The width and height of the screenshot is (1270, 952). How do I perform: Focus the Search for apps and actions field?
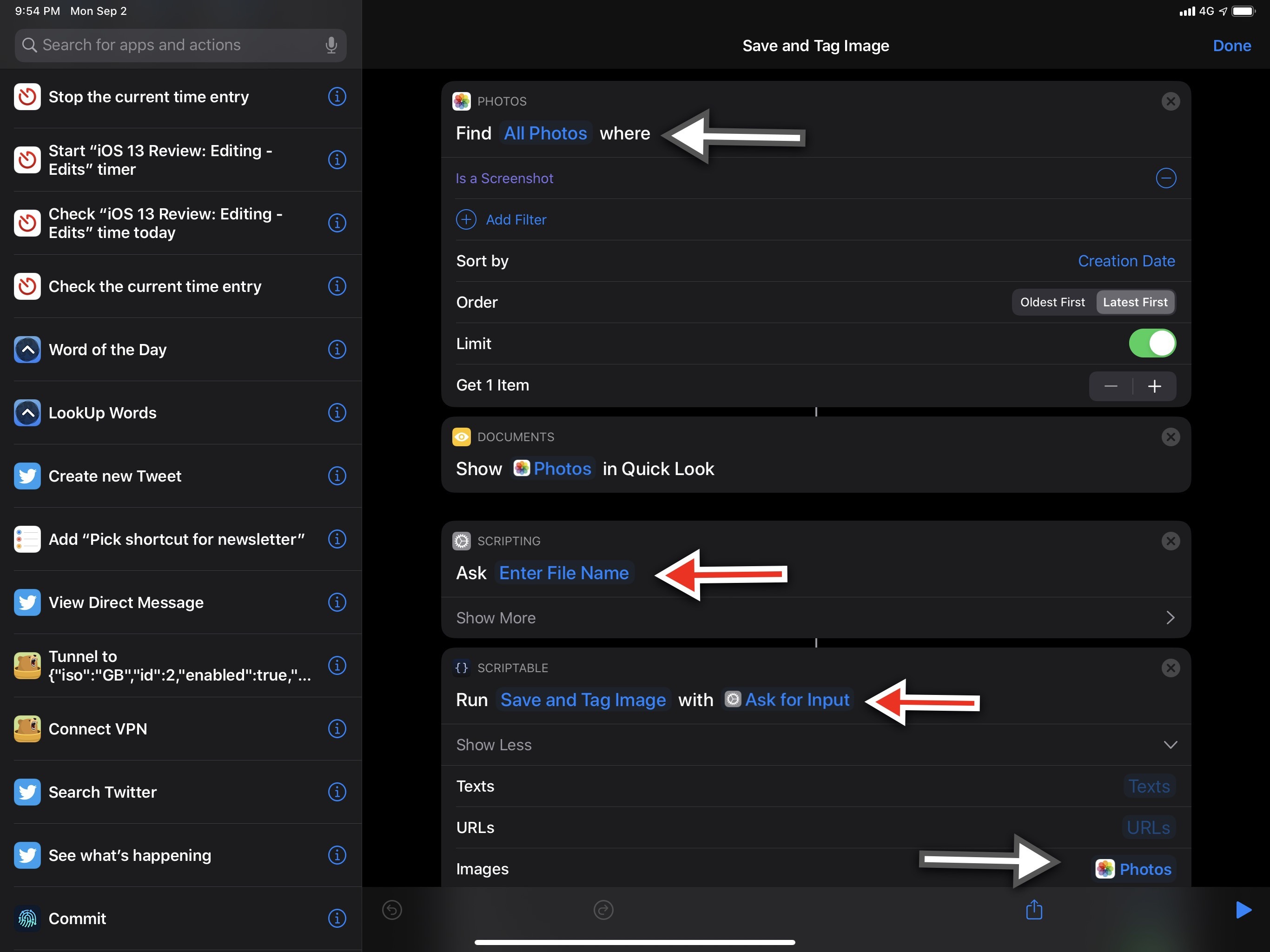coord(180,45)
